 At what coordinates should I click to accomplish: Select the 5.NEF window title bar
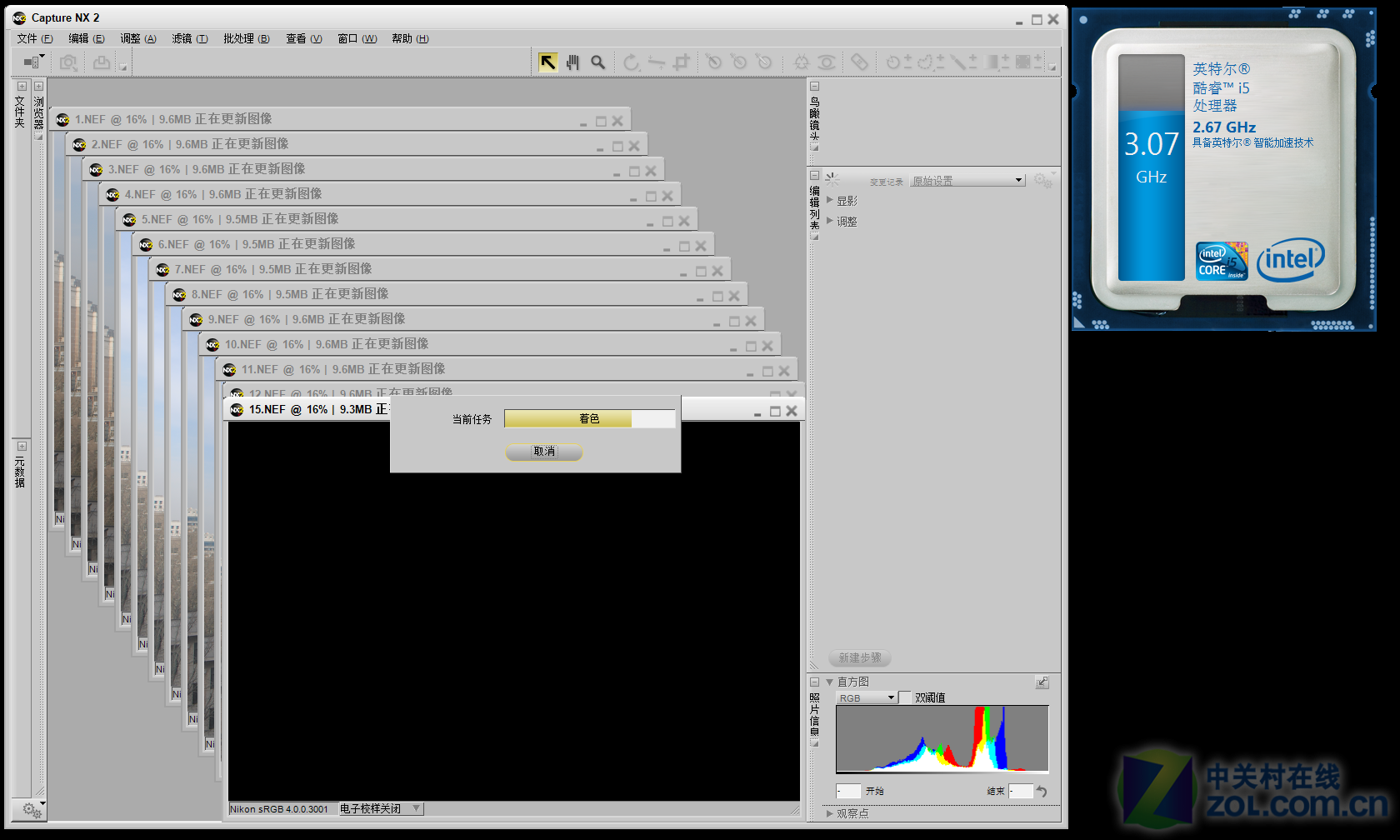point(407,219)
